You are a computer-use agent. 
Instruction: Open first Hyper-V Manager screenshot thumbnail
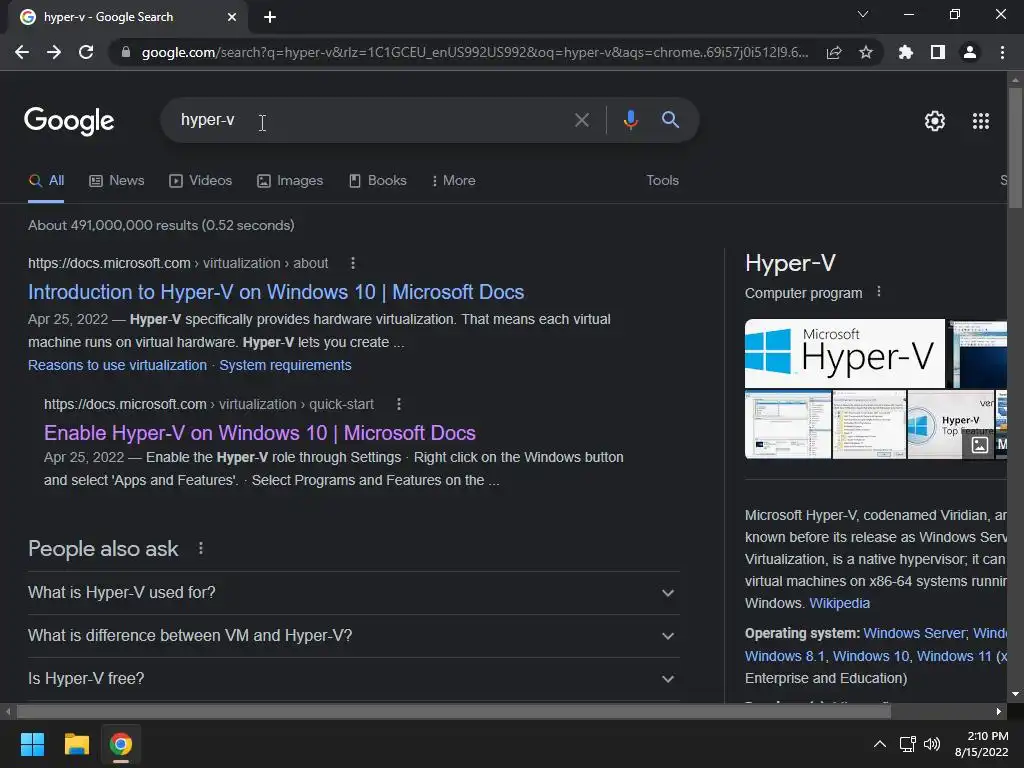(x=788, y=424)
